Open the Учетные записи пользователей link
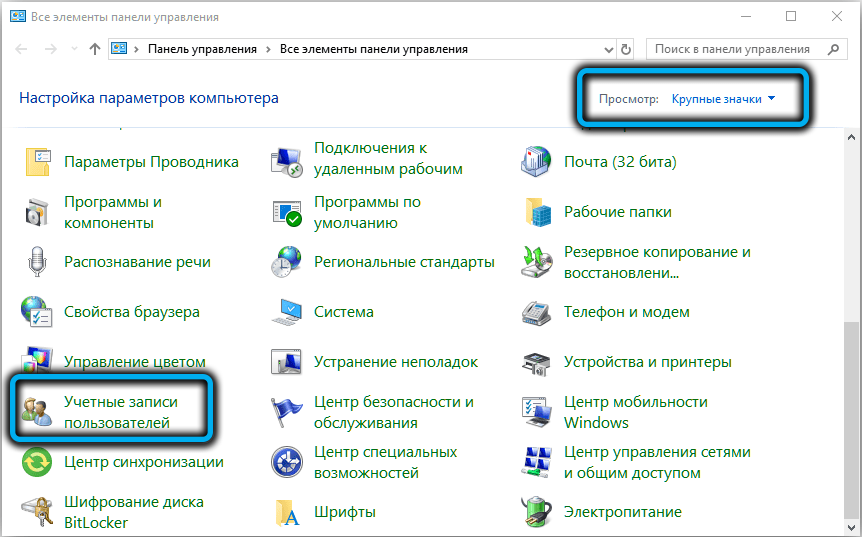862x537 pixels. (x=121, y=412)
